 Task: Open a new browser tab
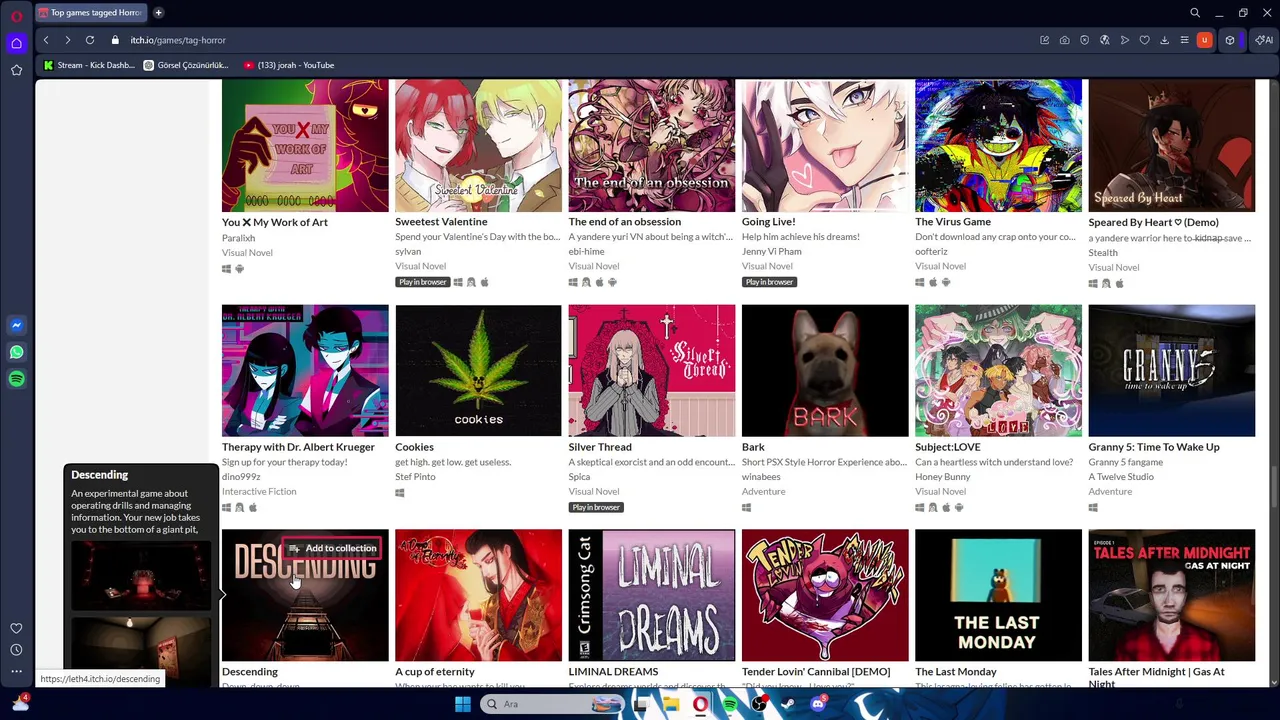(158, 13)
